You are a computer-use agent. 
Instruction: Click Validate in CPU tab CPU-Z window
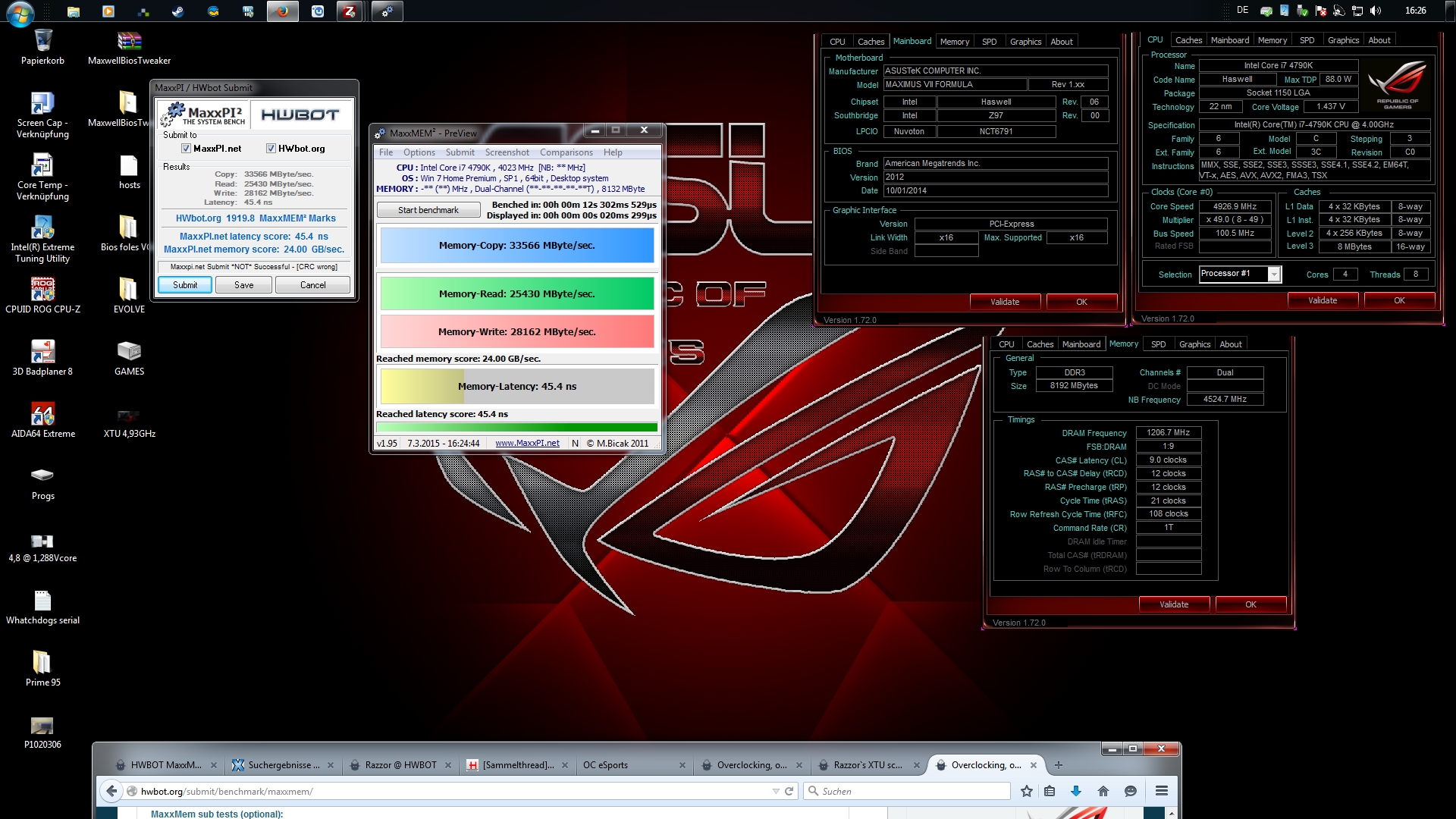point(1323,300)
